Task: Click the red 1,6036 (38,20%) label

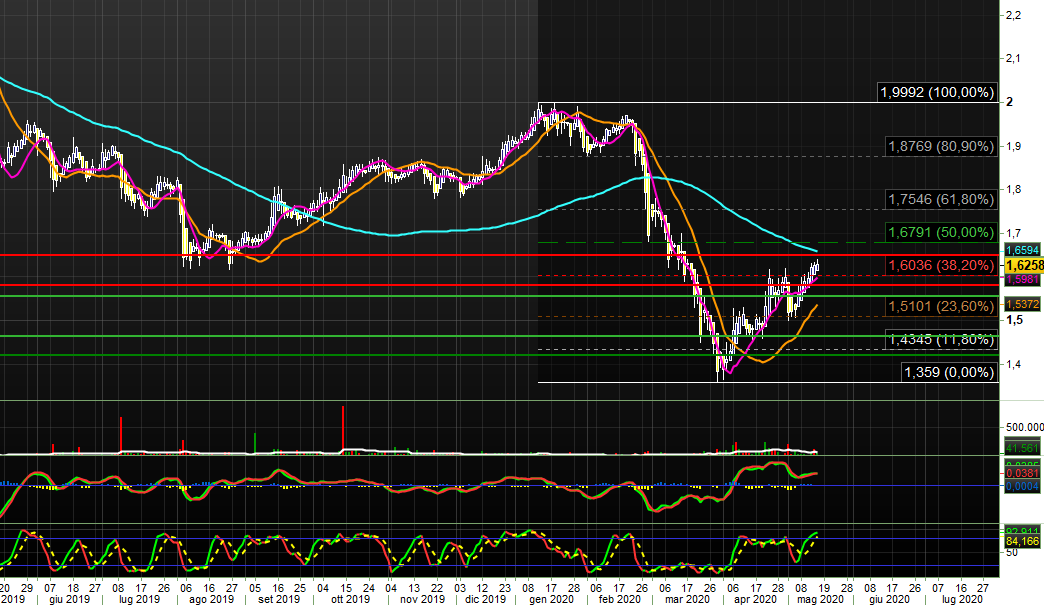Action: pos(941,266)
